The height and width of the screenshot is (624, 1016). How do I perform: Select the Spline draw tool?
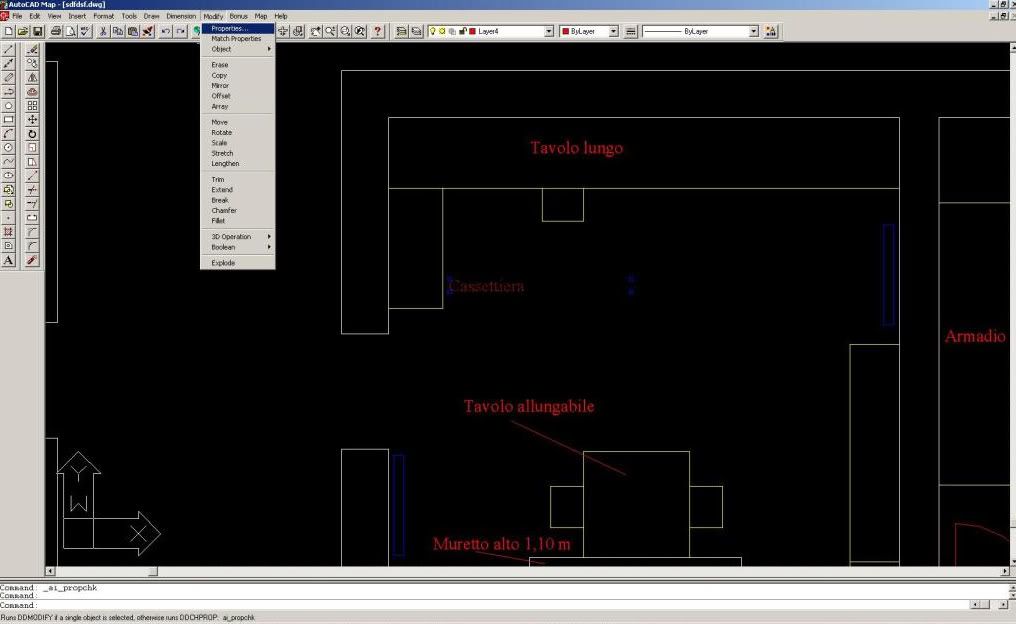[x=8, y=161]
